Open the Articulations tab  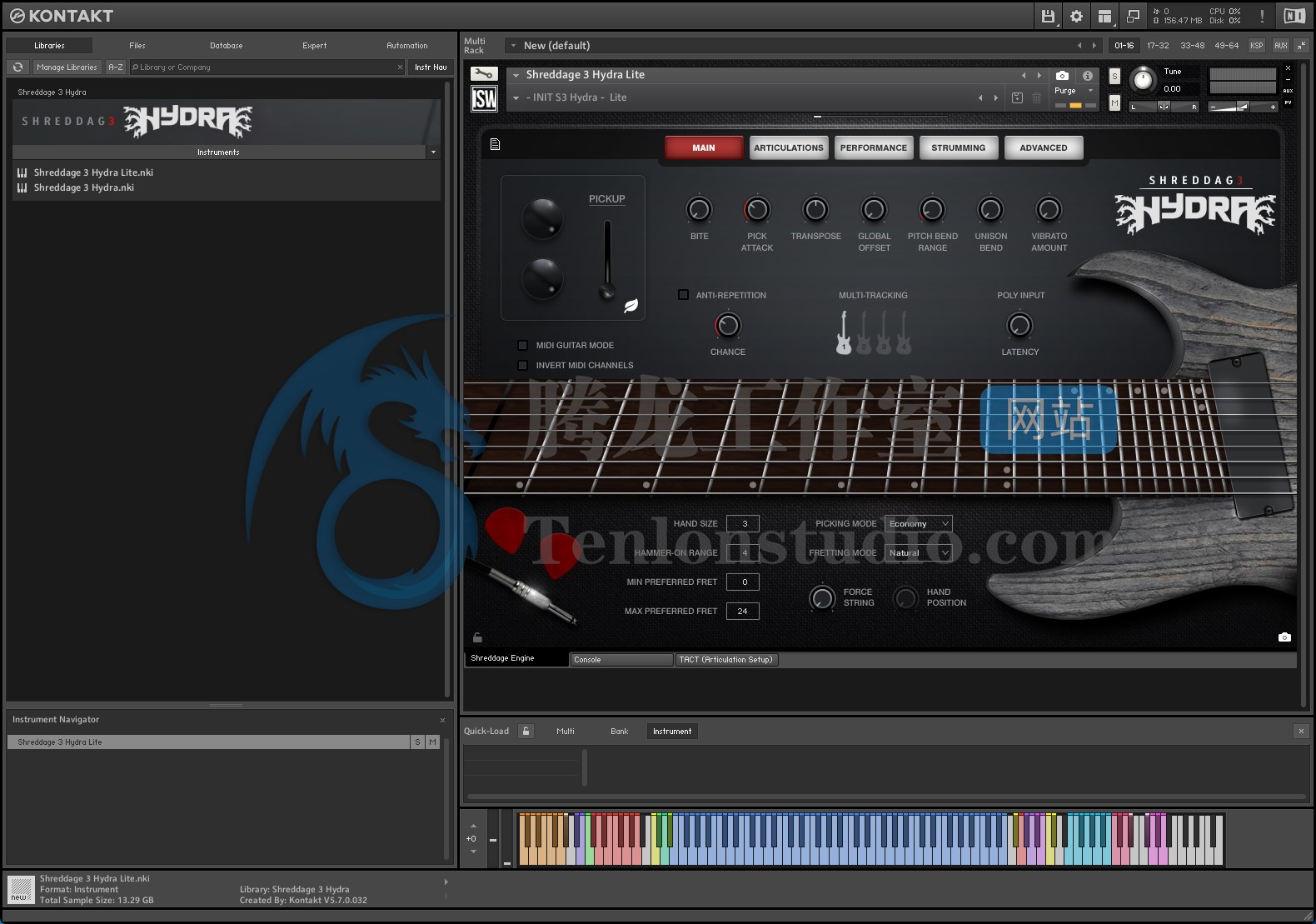789,147
